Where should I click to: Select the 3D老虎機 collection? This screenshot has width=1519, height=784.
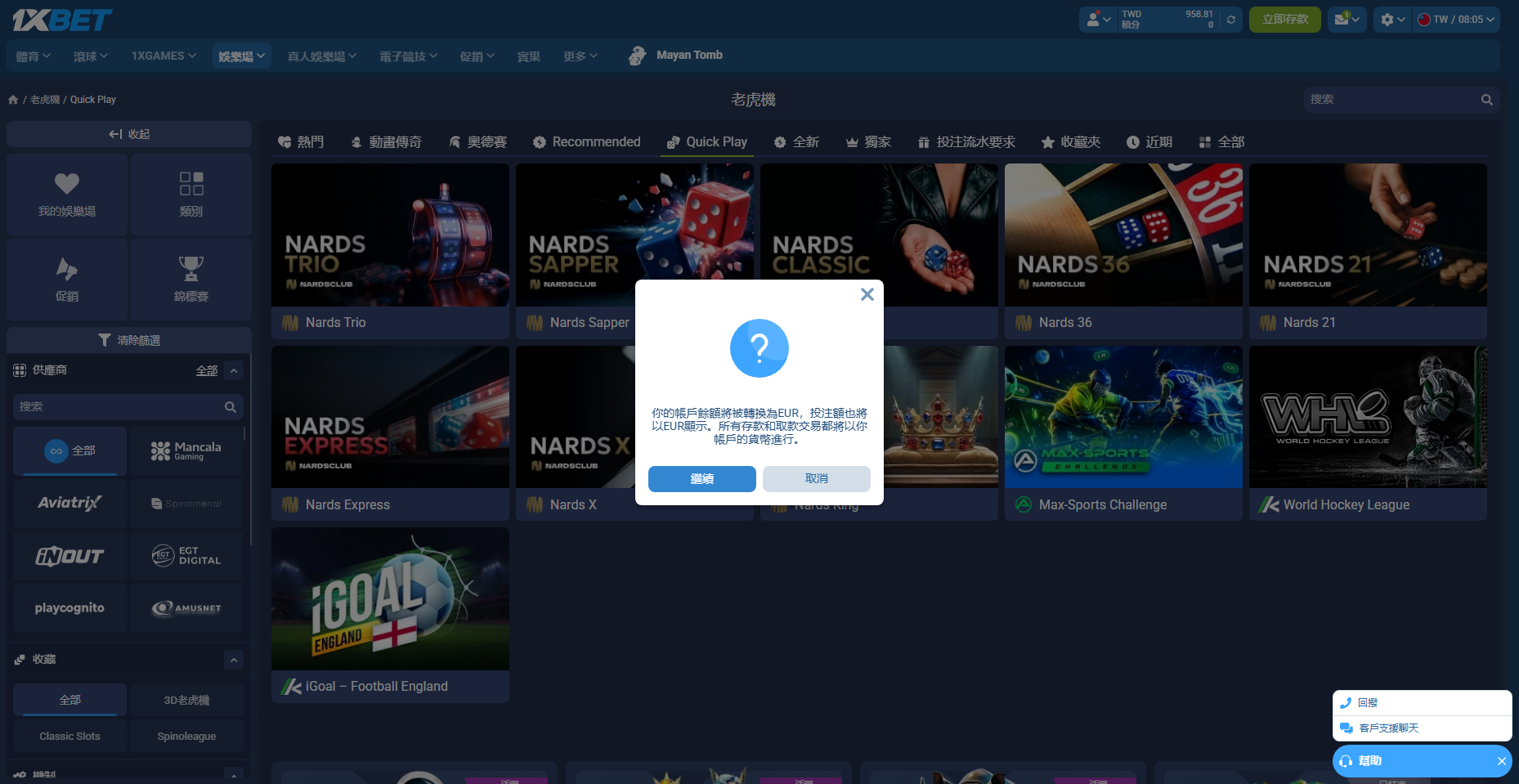pyautogui.click(x=186, y=700)
